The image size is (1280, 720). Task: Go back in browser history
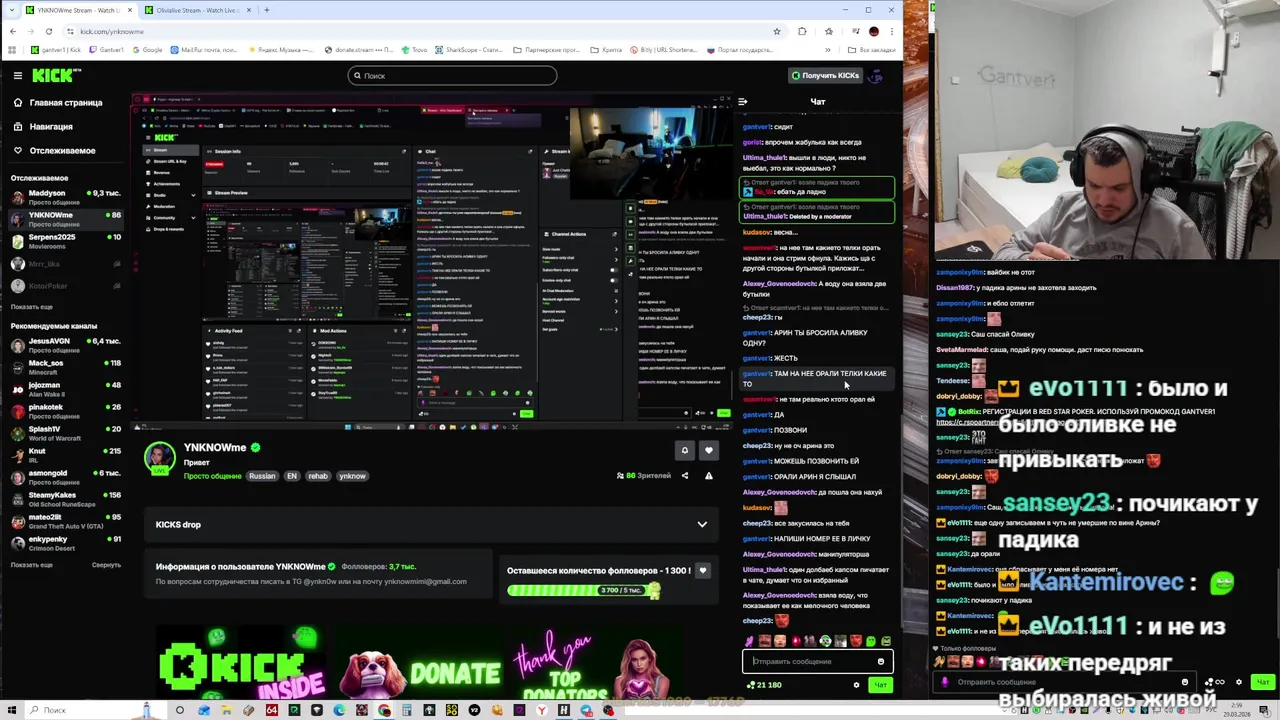[12, 31]
